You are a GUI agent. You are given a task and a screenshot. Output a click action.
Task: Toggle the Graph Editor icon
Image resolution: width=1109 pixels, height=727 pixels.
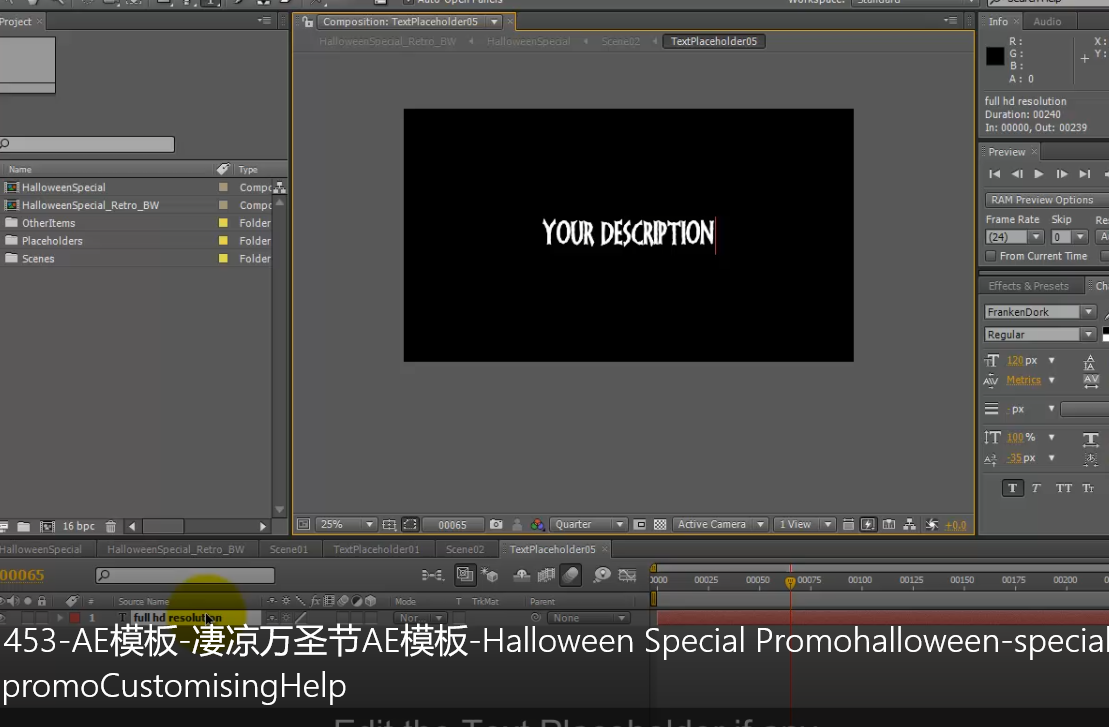point(627,575)
